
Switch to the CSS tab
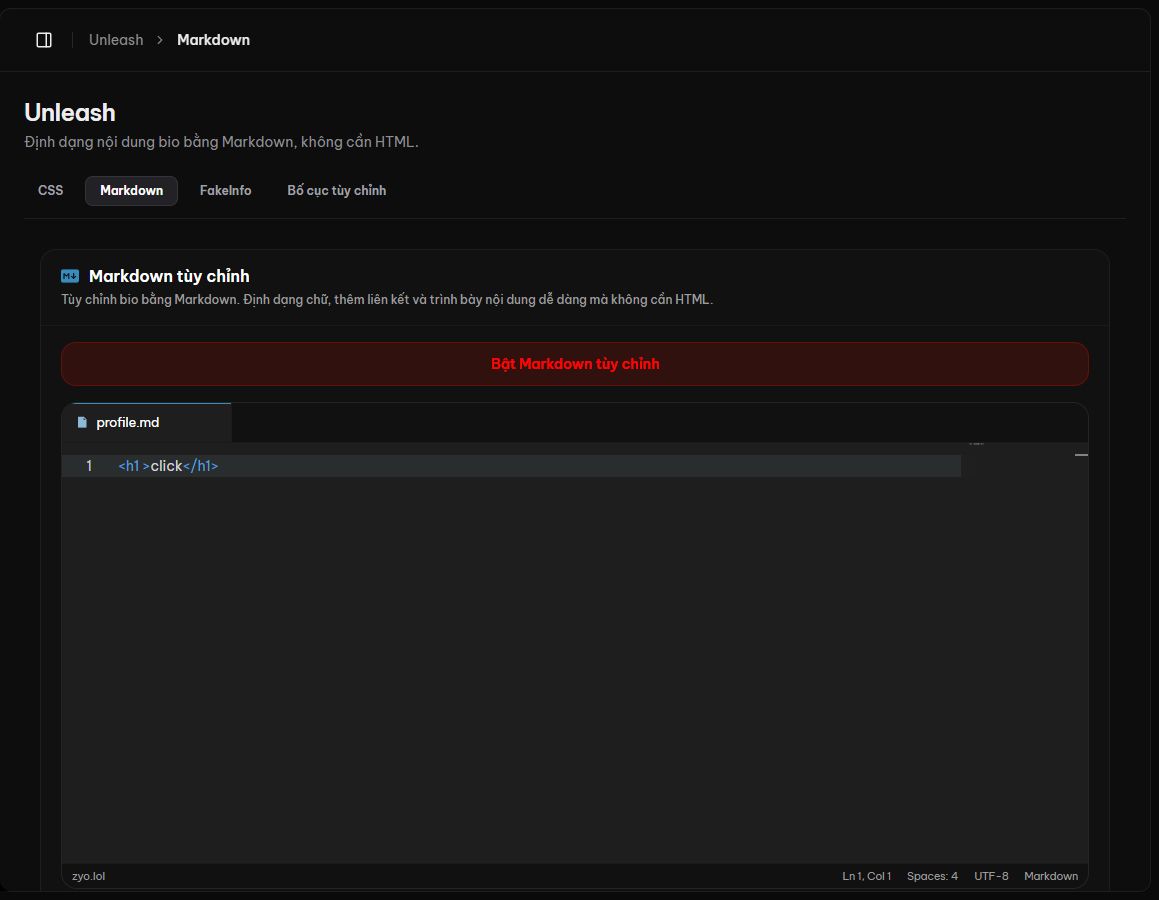[50, 191]
